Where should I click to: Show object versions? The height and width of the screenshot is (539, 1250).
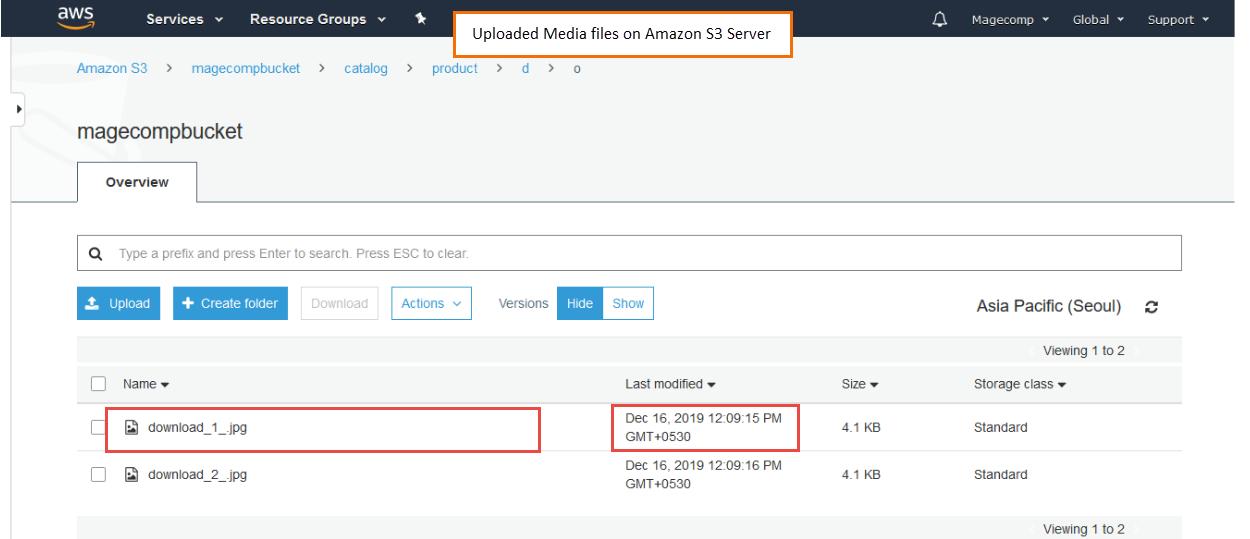click(x=628, y=304)
